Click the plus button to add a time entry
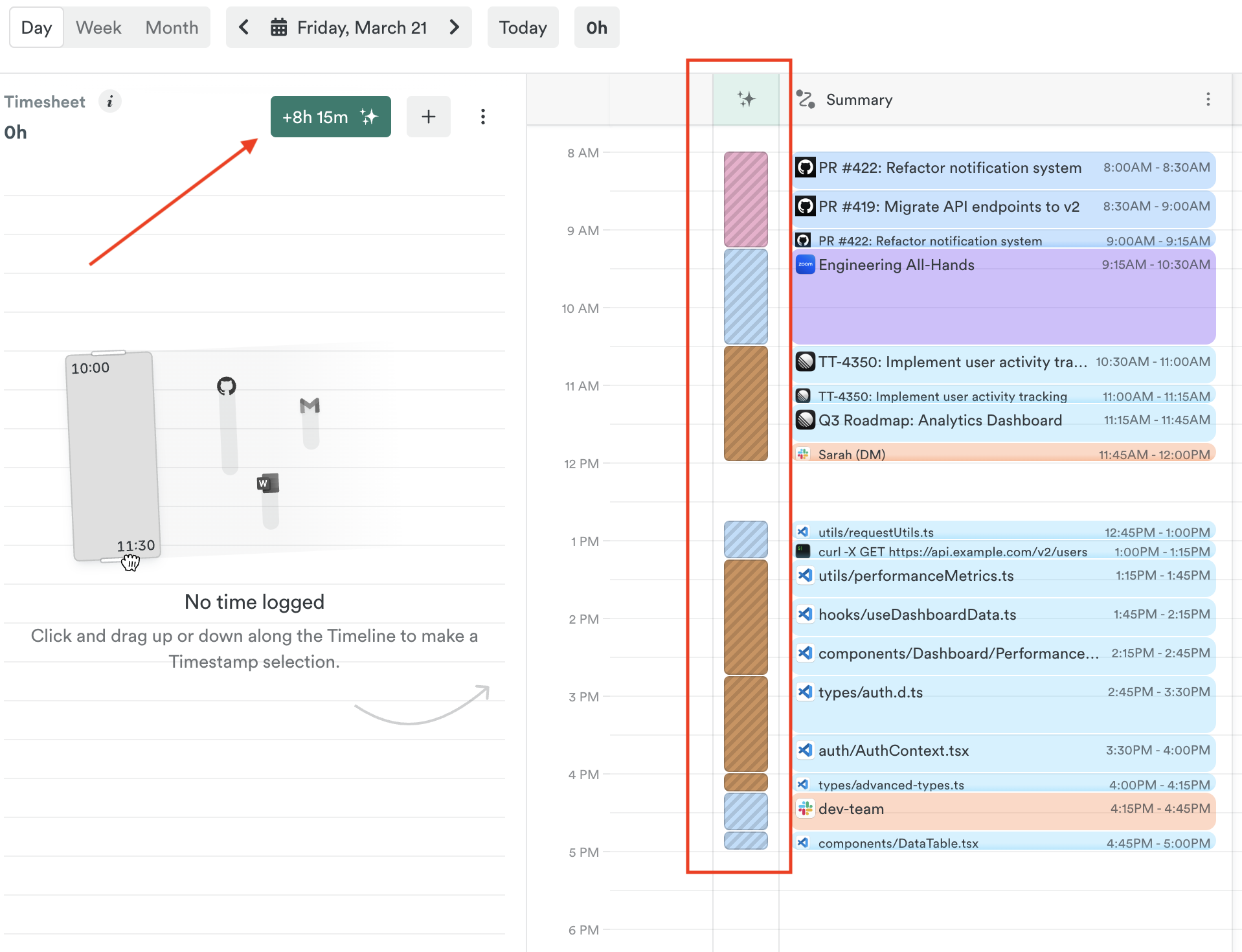 point(428,117)
